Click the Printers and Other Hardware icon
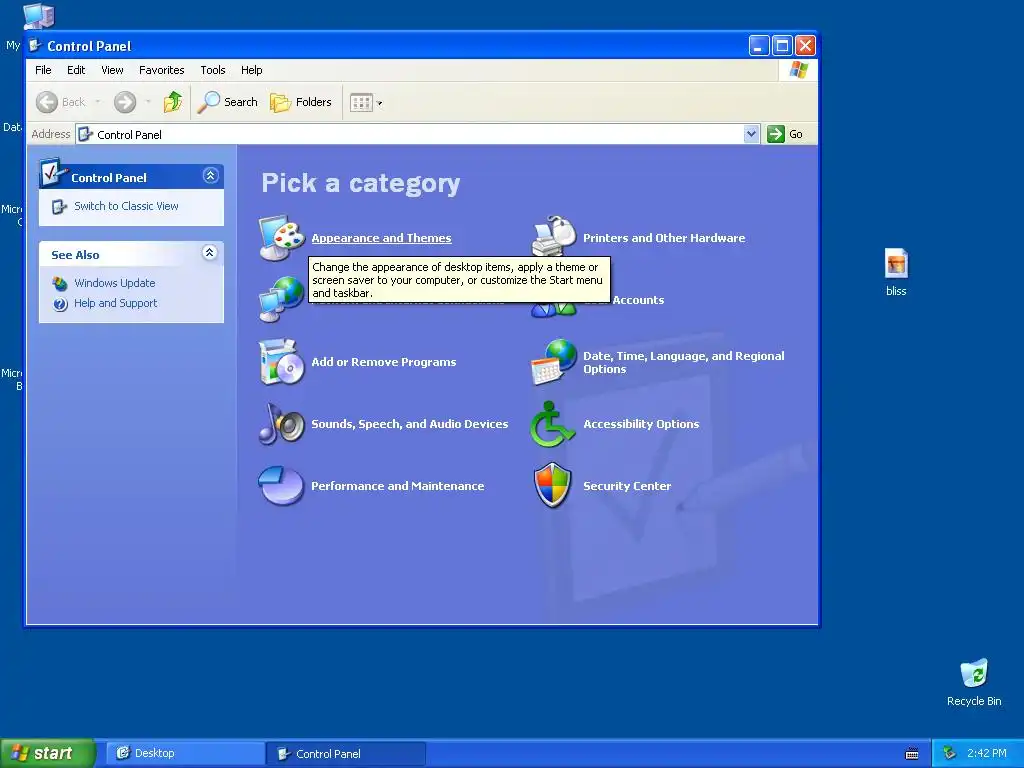This screenshot has width=1024, height=768. pyautogui.click(x=554, y=236)
